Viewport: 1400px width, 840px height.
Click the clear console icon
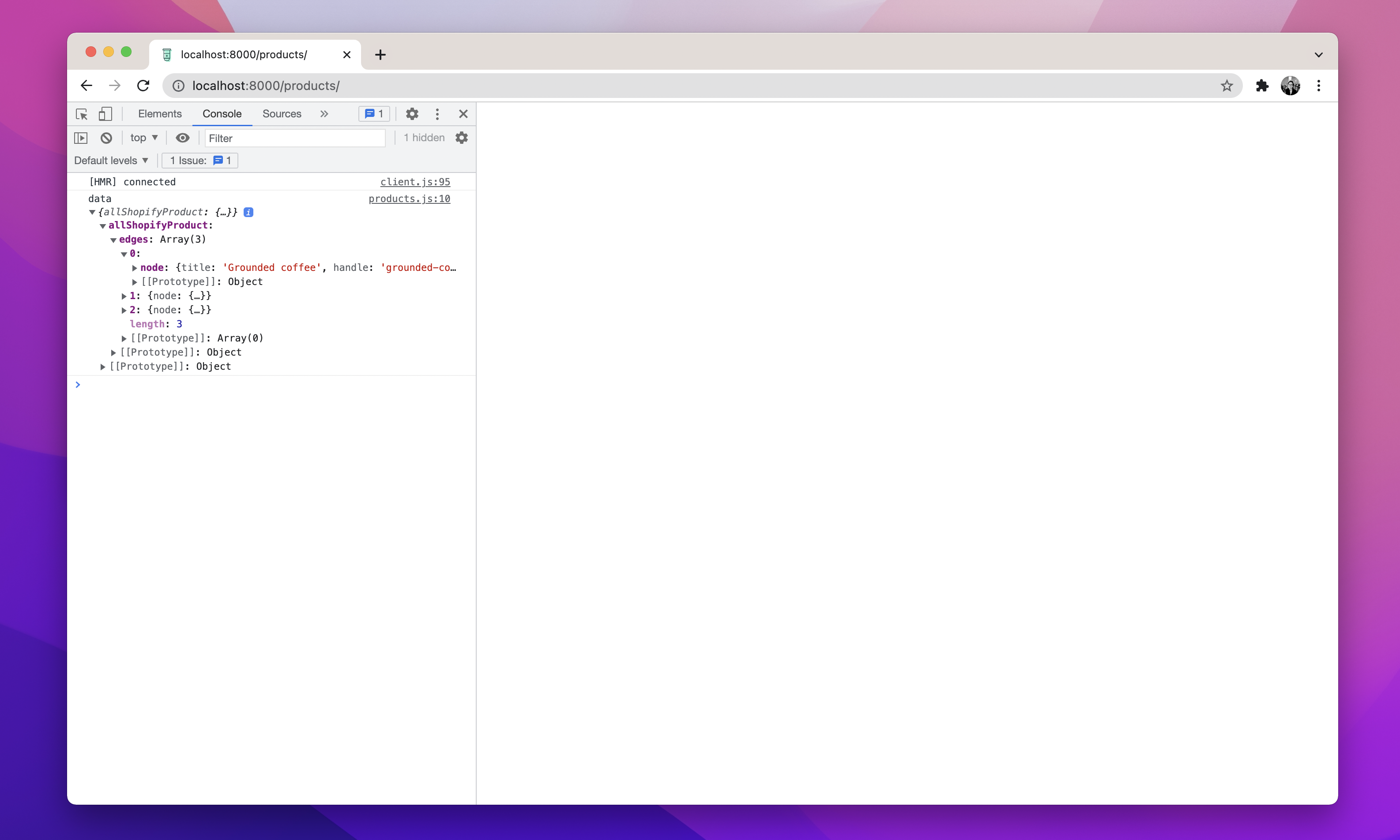(x=106, y=138)
